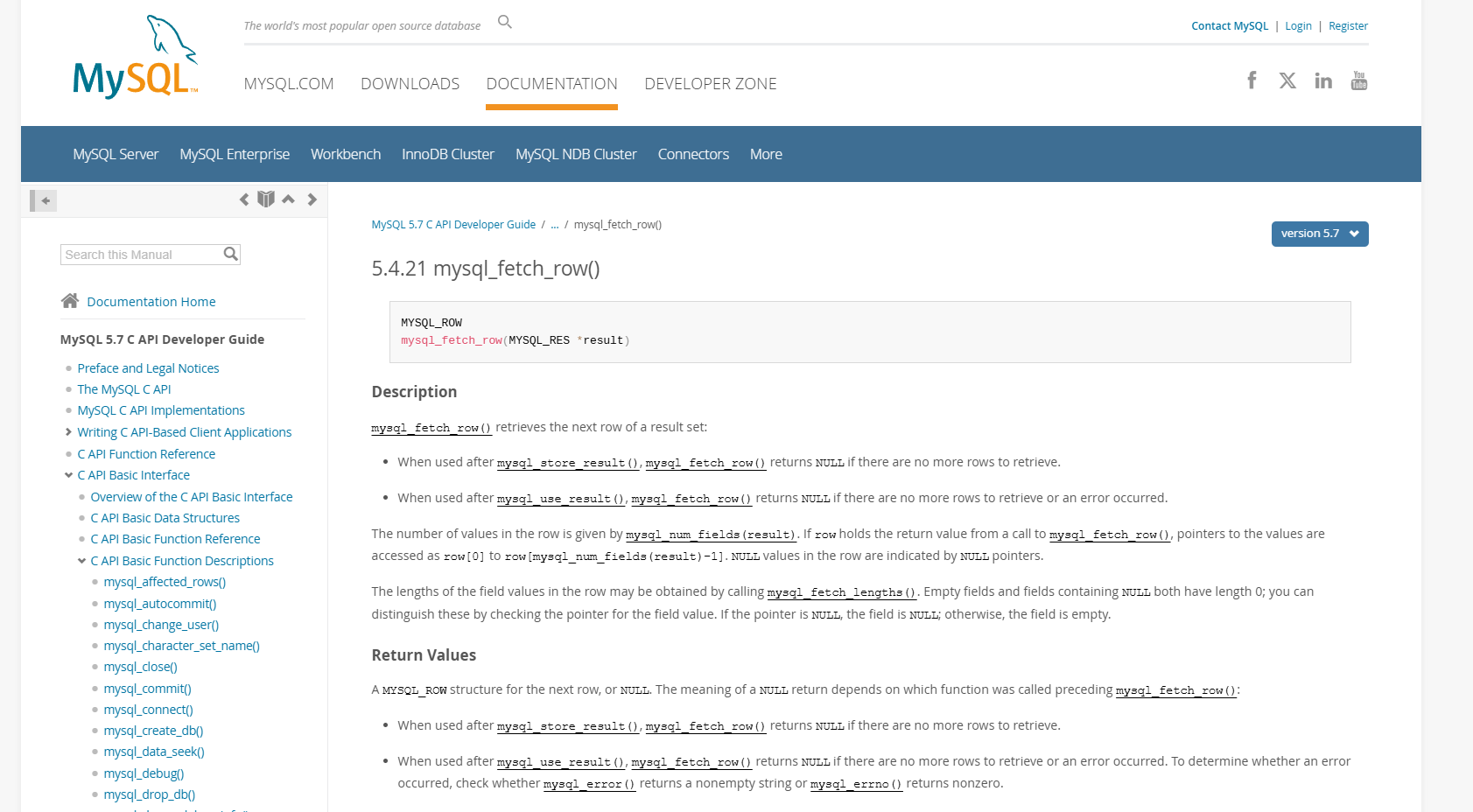The width and height of the screenshot is (1473, 812).
Task: Open the More menu in blue bar
Action: (x=766, y=154)
